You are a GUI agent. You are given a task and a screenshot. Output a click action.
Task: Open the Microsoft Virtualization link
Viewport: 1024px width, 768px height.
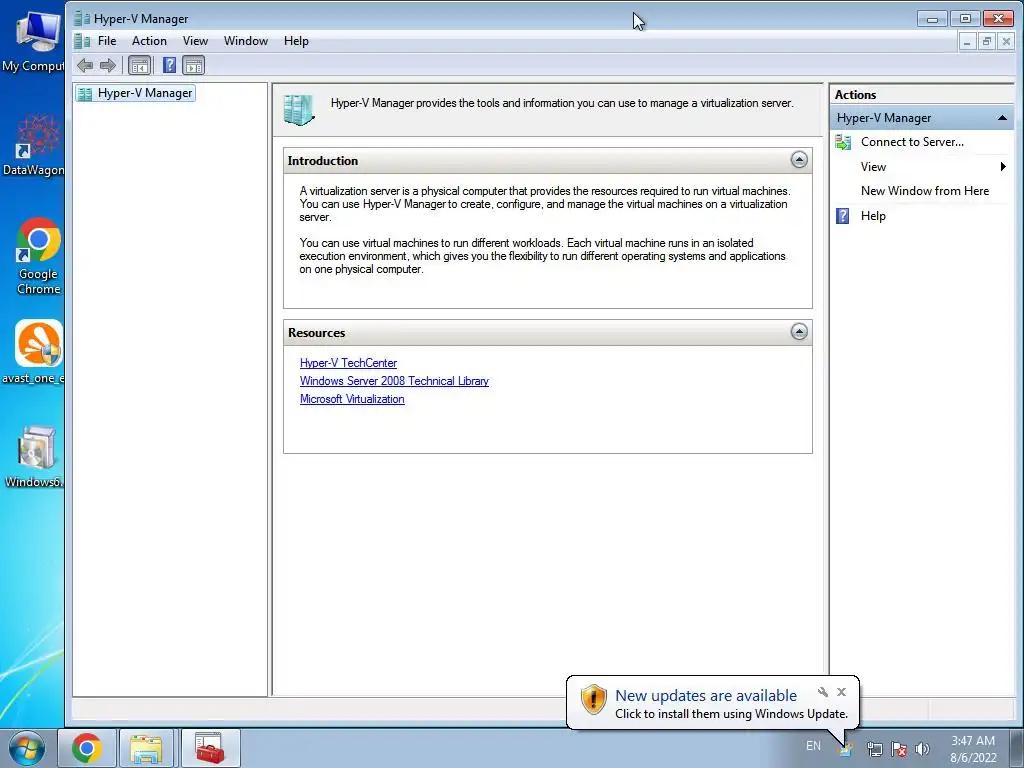[352, 399]
